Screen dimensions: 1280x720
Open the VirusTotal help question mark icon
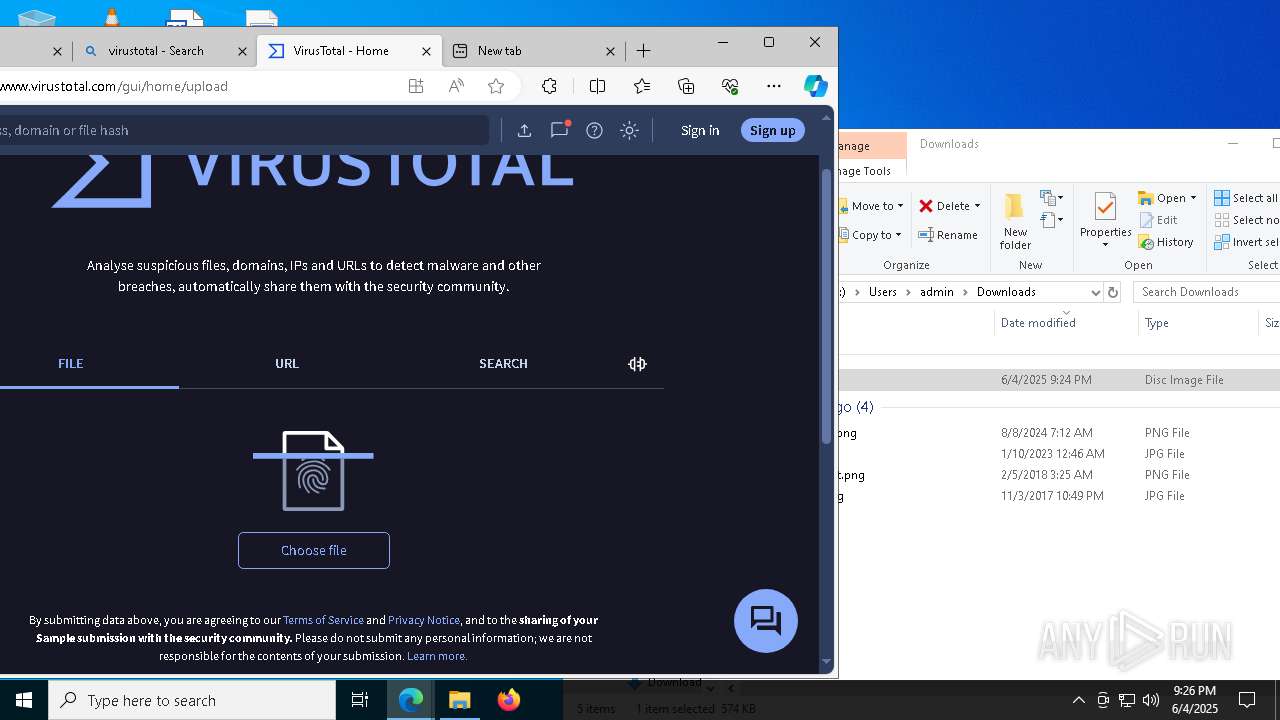click(594, 130)
